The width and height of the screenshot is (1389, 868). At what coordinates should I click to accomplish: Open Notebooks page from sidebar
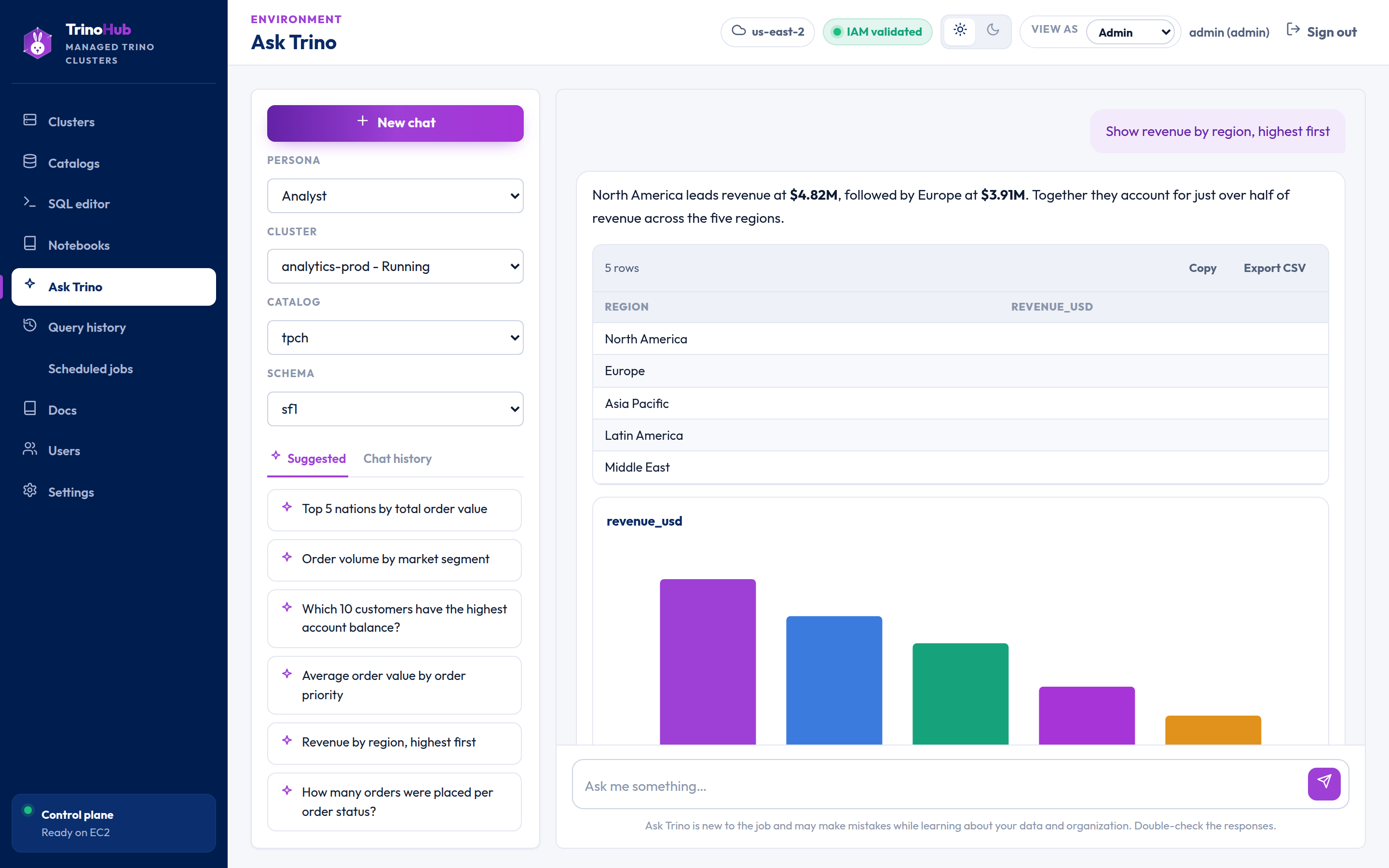coord(114,245)
